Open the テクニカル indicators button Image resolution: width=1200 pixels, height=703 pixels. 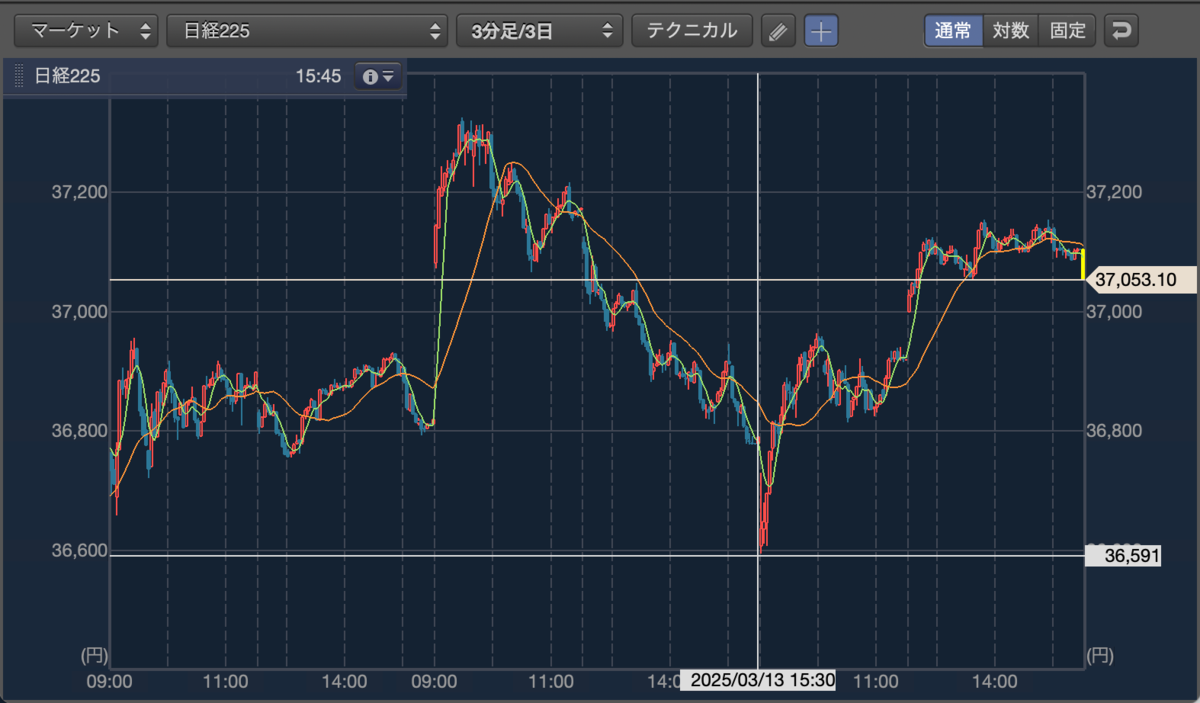pos(692,31)
